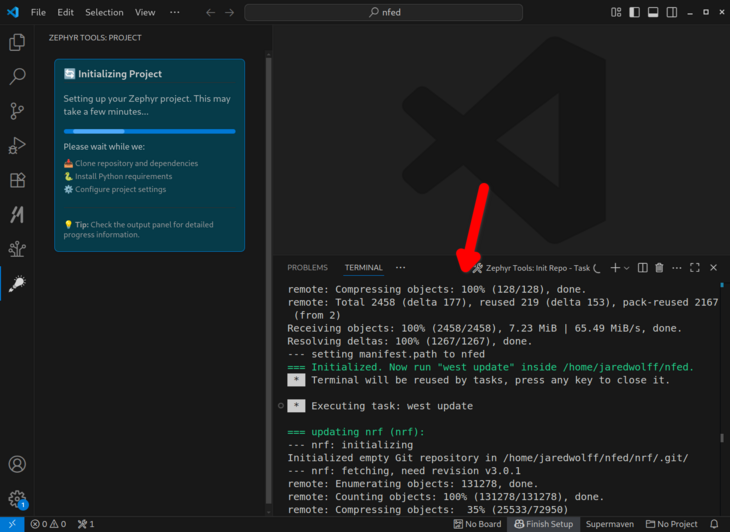Viewport: 730px width, 532px height.
Task: Click the terminal vertical scrollbar
Action: [x=722, y=438]
